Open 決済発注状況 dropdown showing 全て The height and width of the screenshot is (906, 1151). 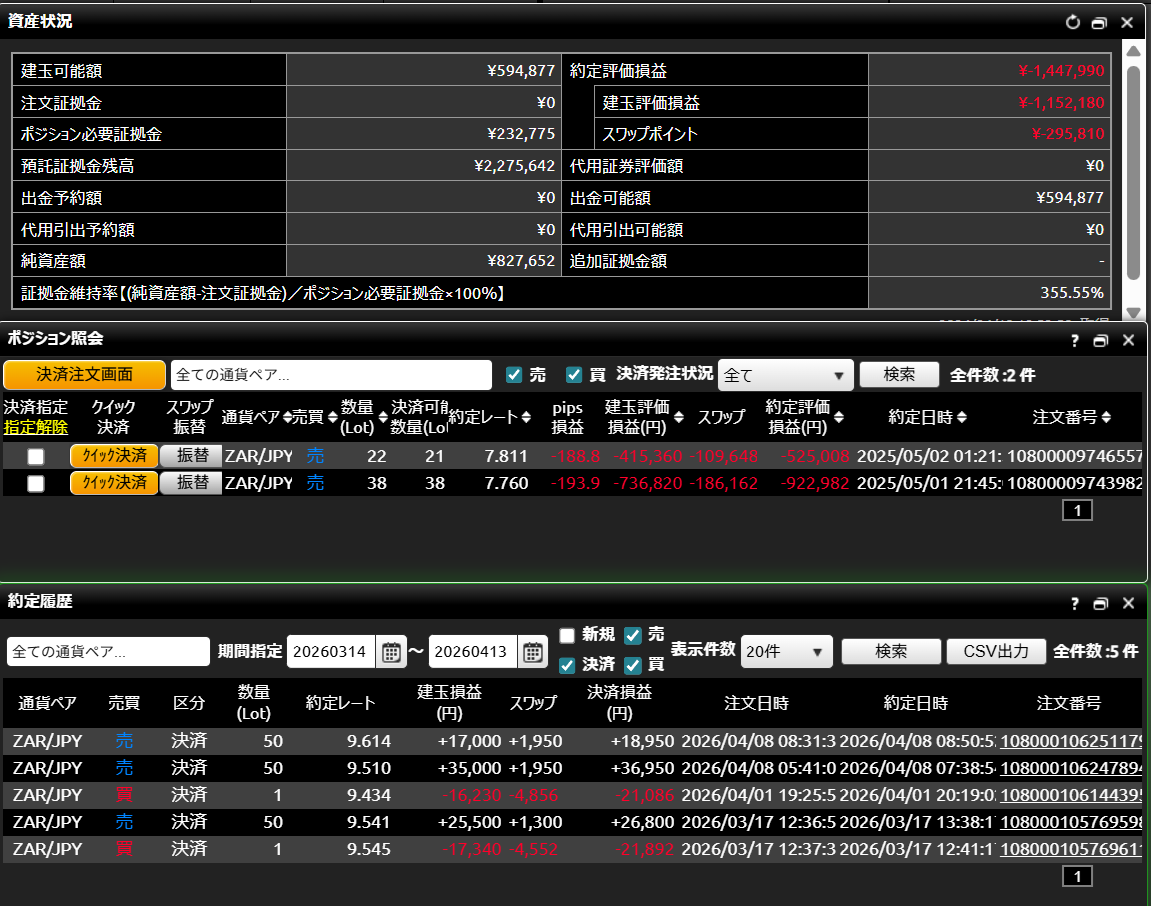[785, 375]
